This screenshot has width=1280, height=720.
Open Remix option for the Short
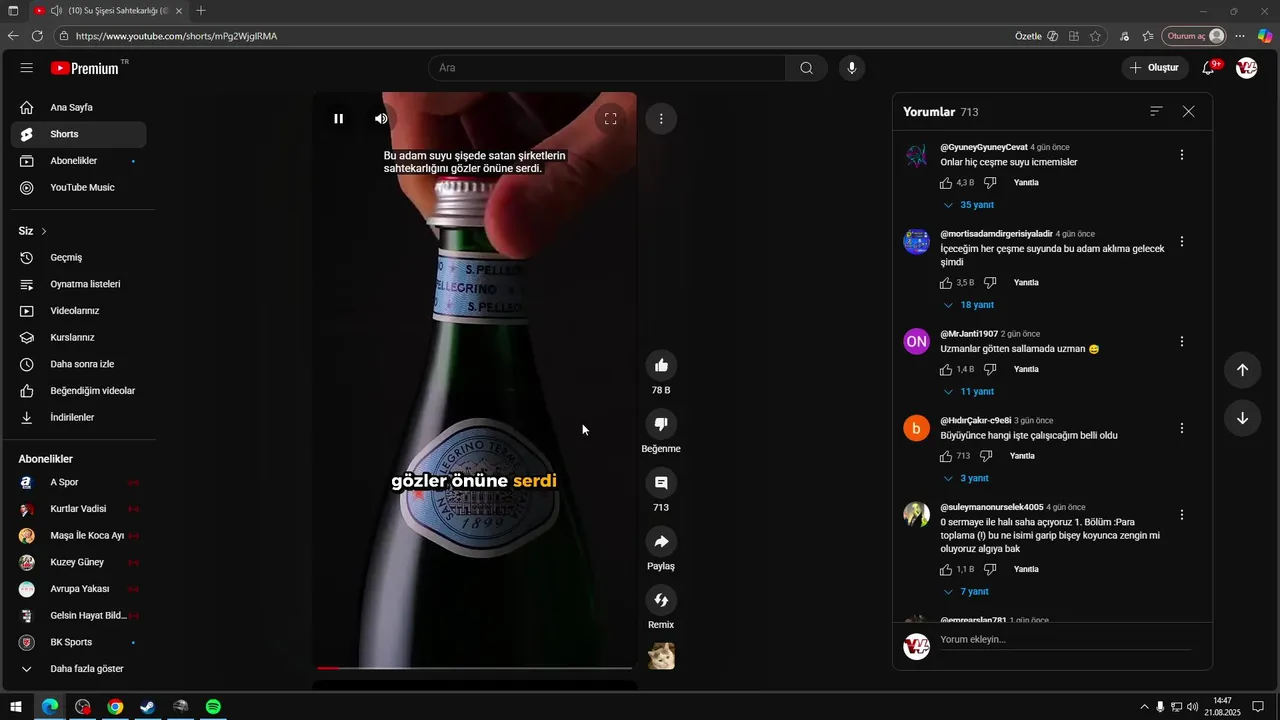(661, 600)
